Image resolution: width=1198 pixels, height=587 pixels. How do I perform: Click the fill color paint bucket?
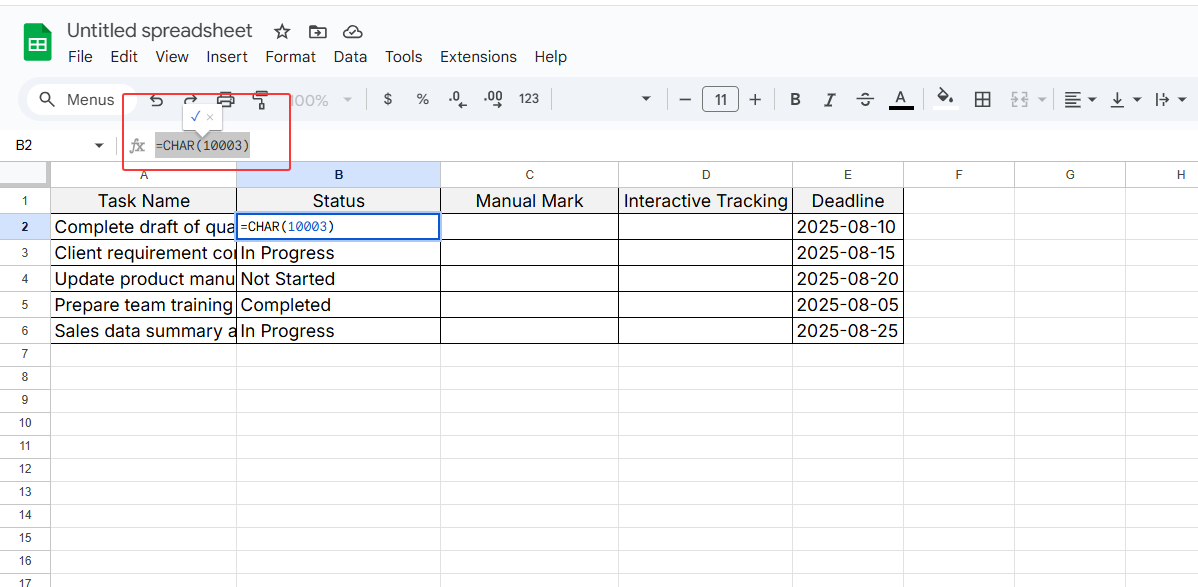coord(944,98)
